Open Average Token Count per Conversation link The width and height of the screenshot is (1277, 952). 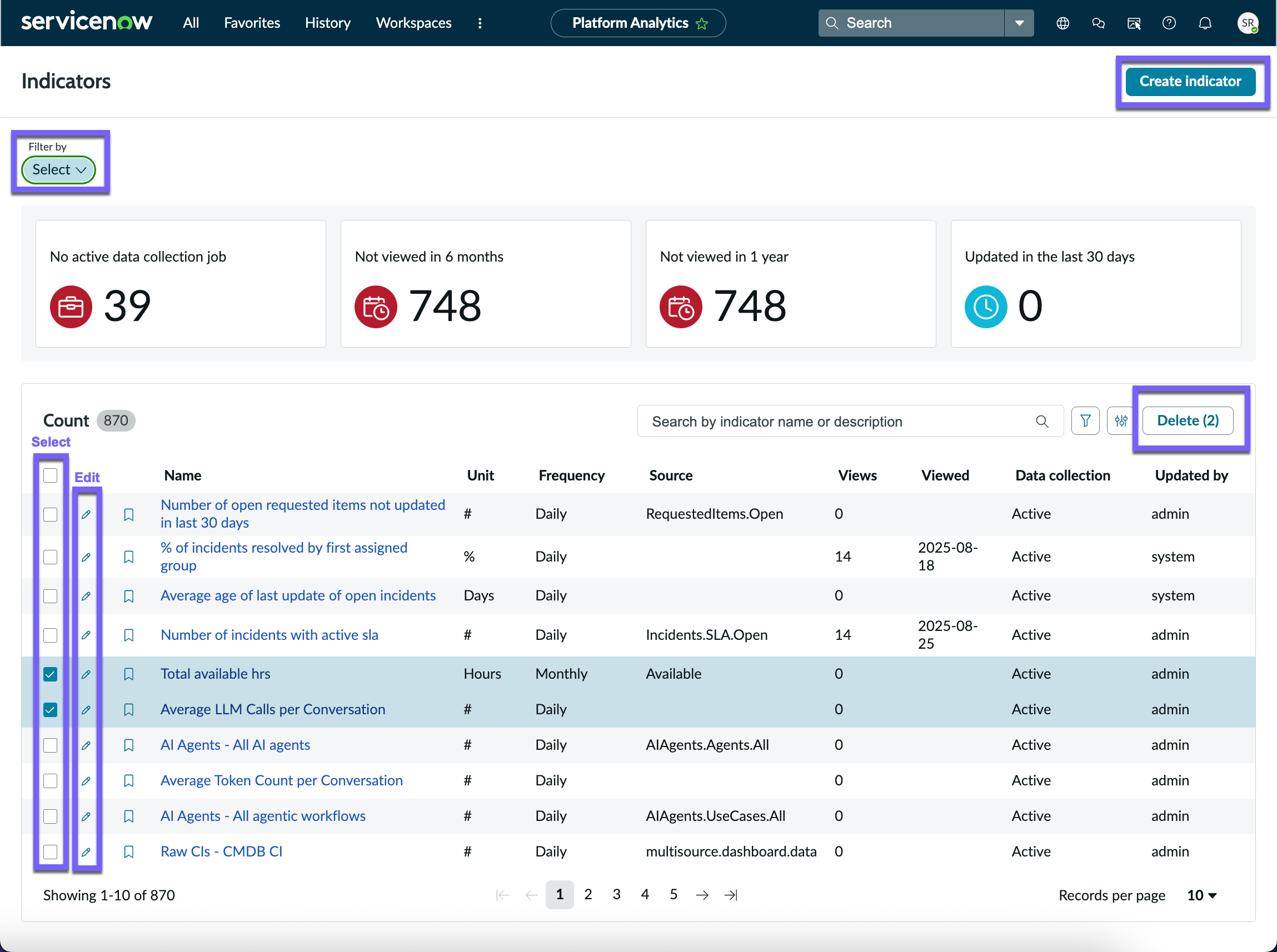click(x=281, y=781)
